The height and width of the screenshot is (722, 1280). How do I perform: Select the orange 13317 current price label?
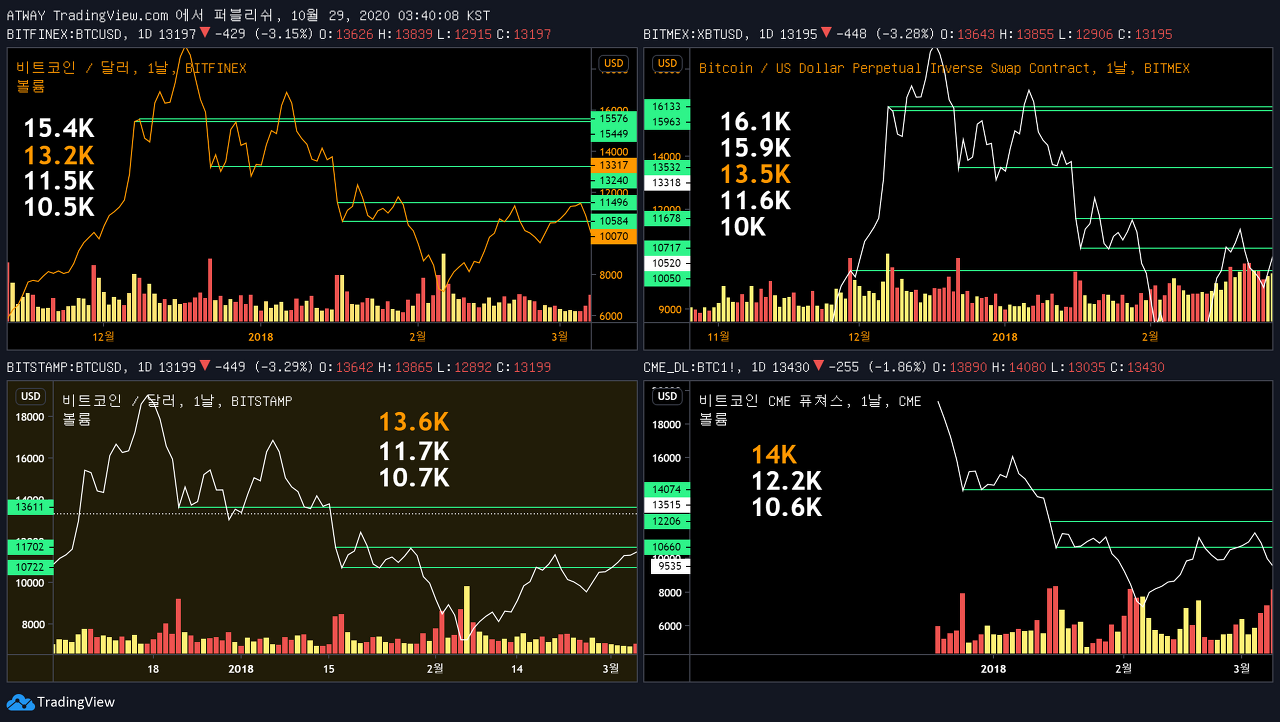coord(613,164)
